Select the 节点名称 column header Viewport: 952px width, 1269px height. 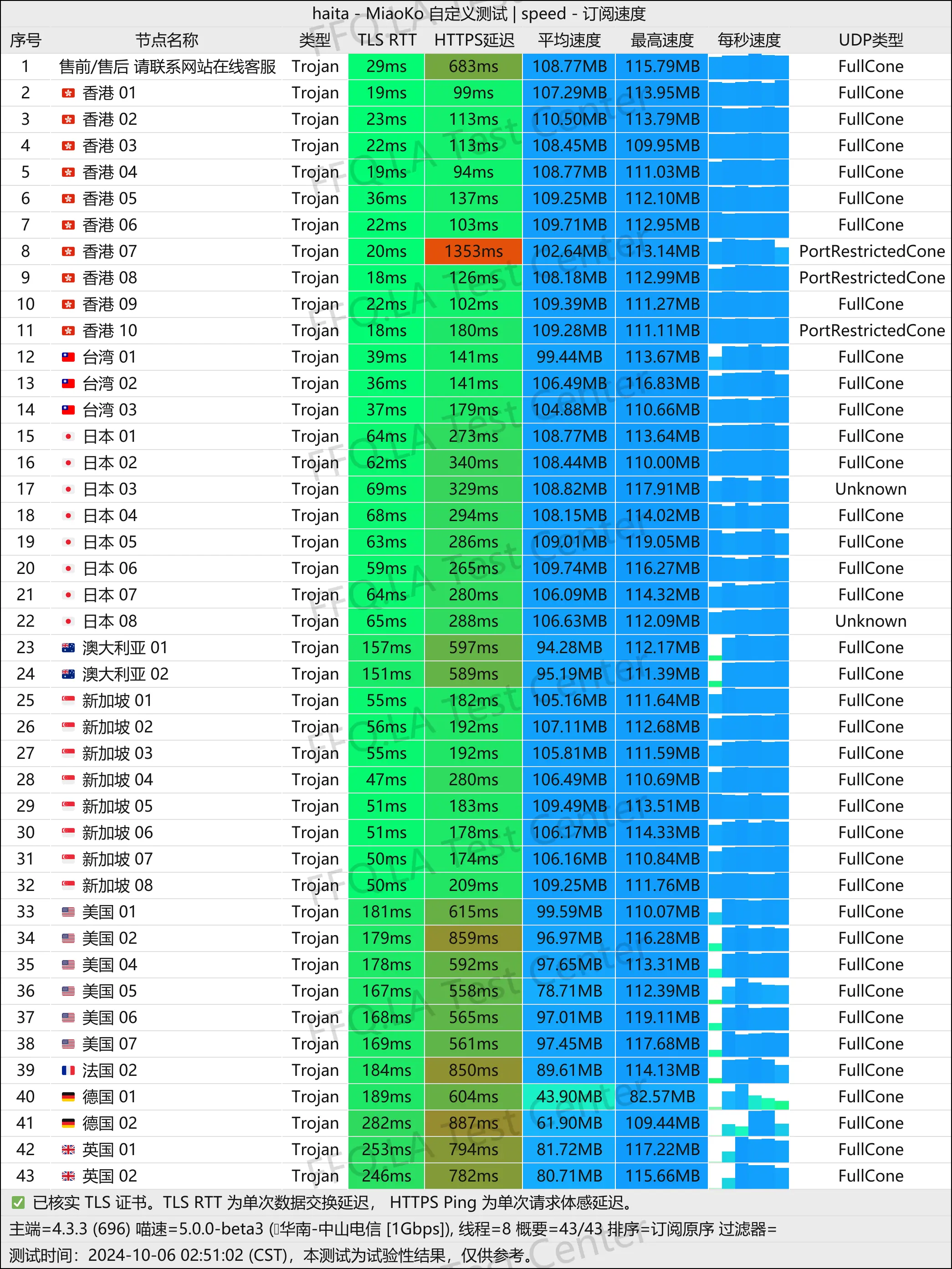pos(166,40)
